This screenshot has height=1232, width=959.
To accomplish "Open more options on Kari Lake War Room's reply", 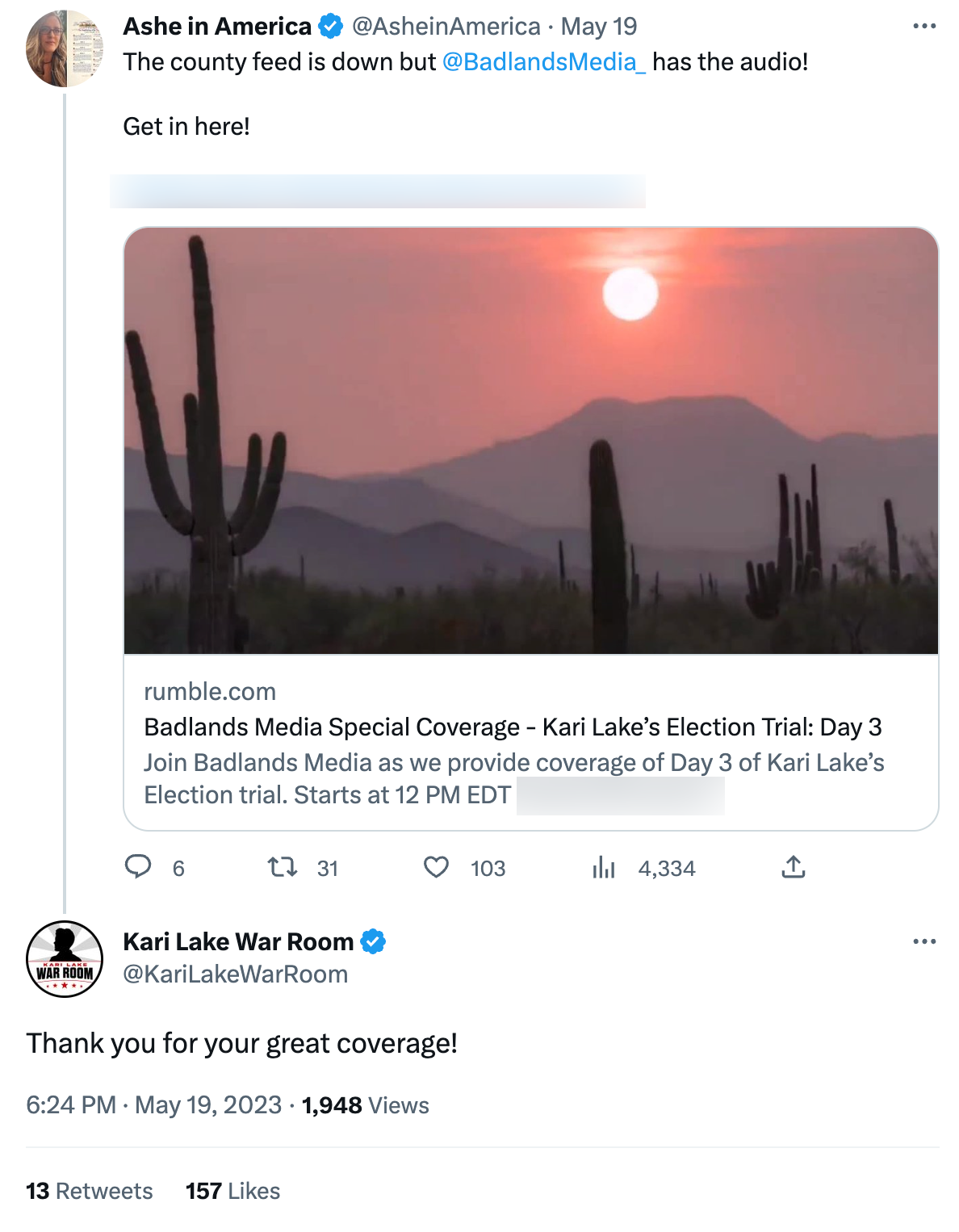I will tap(923, 941).
